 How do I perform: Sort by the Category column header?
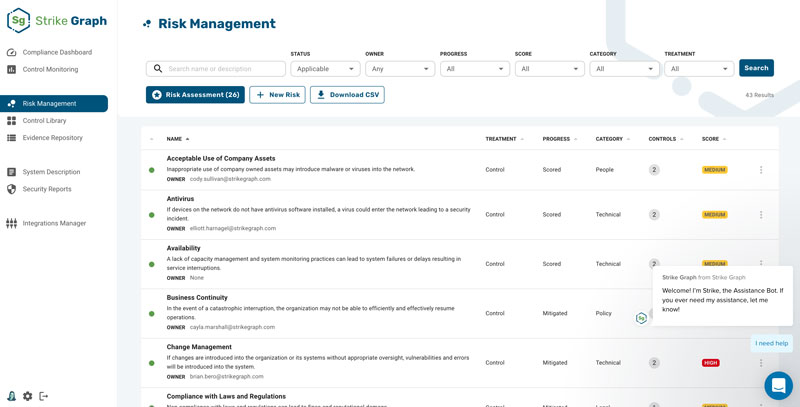tap(613, 139)
